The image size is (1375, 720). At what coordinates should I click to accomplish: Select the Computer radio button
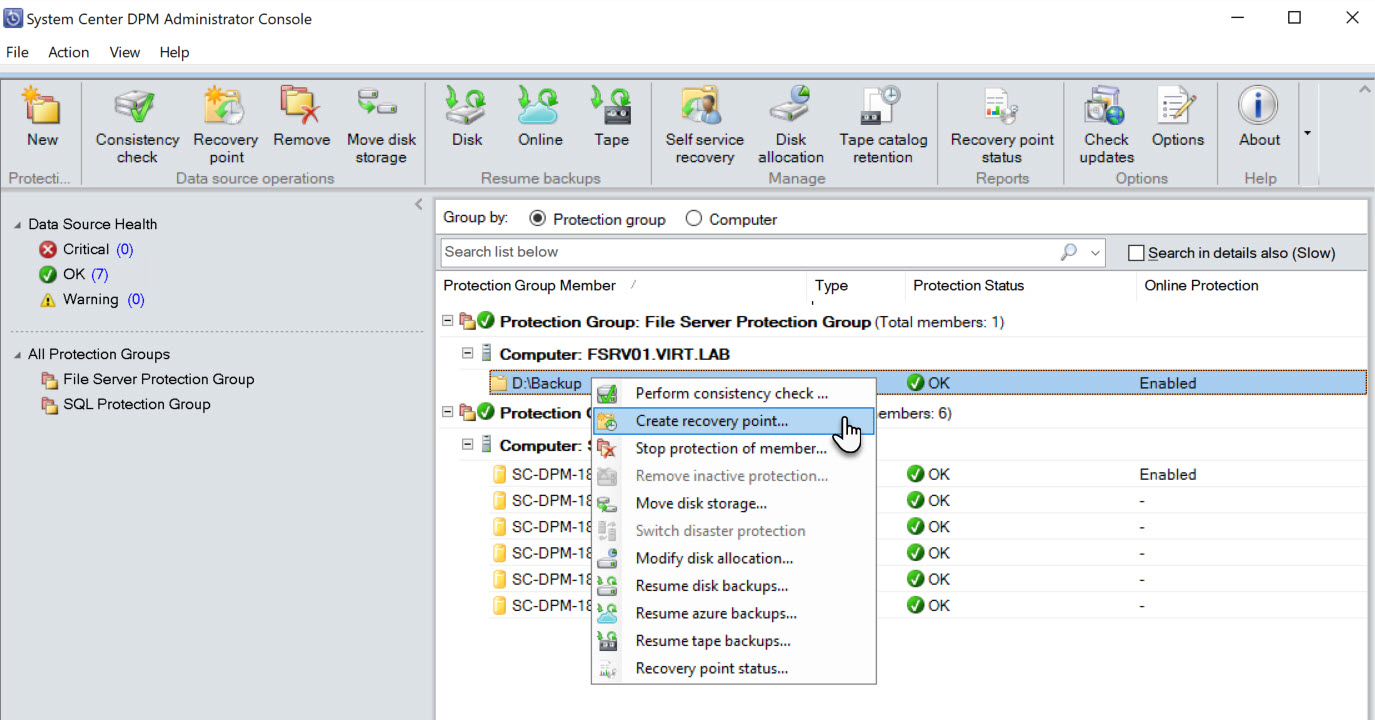693,218
